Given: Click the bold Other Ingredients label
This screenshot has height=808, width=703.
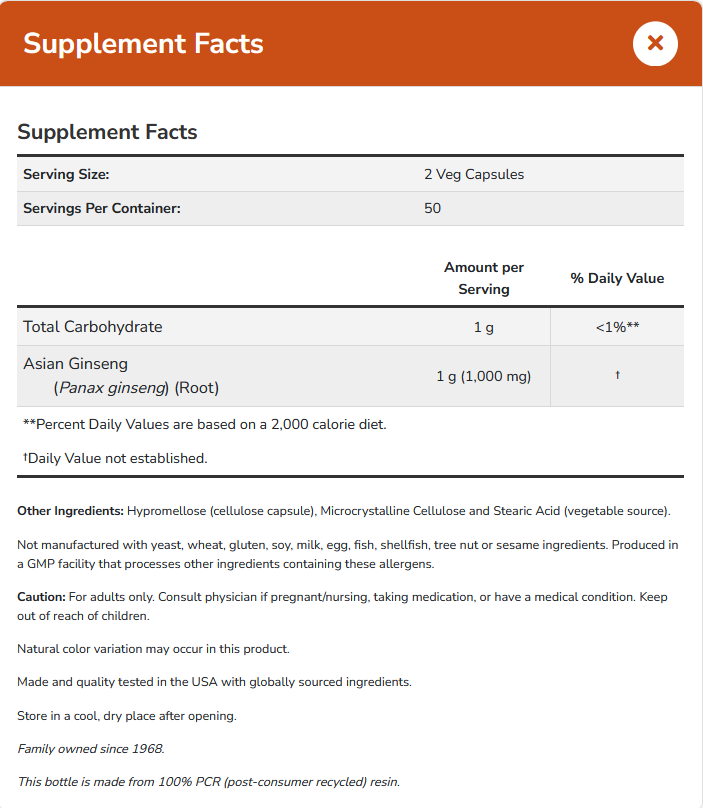Looking at the screenshot, I should pos(70,511).
